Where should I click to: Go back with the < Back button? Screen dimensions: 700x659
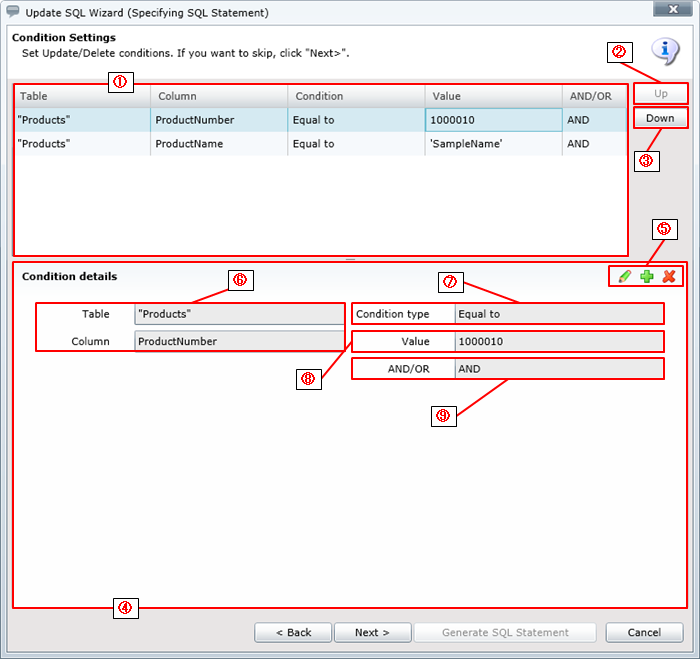(293, 632)
